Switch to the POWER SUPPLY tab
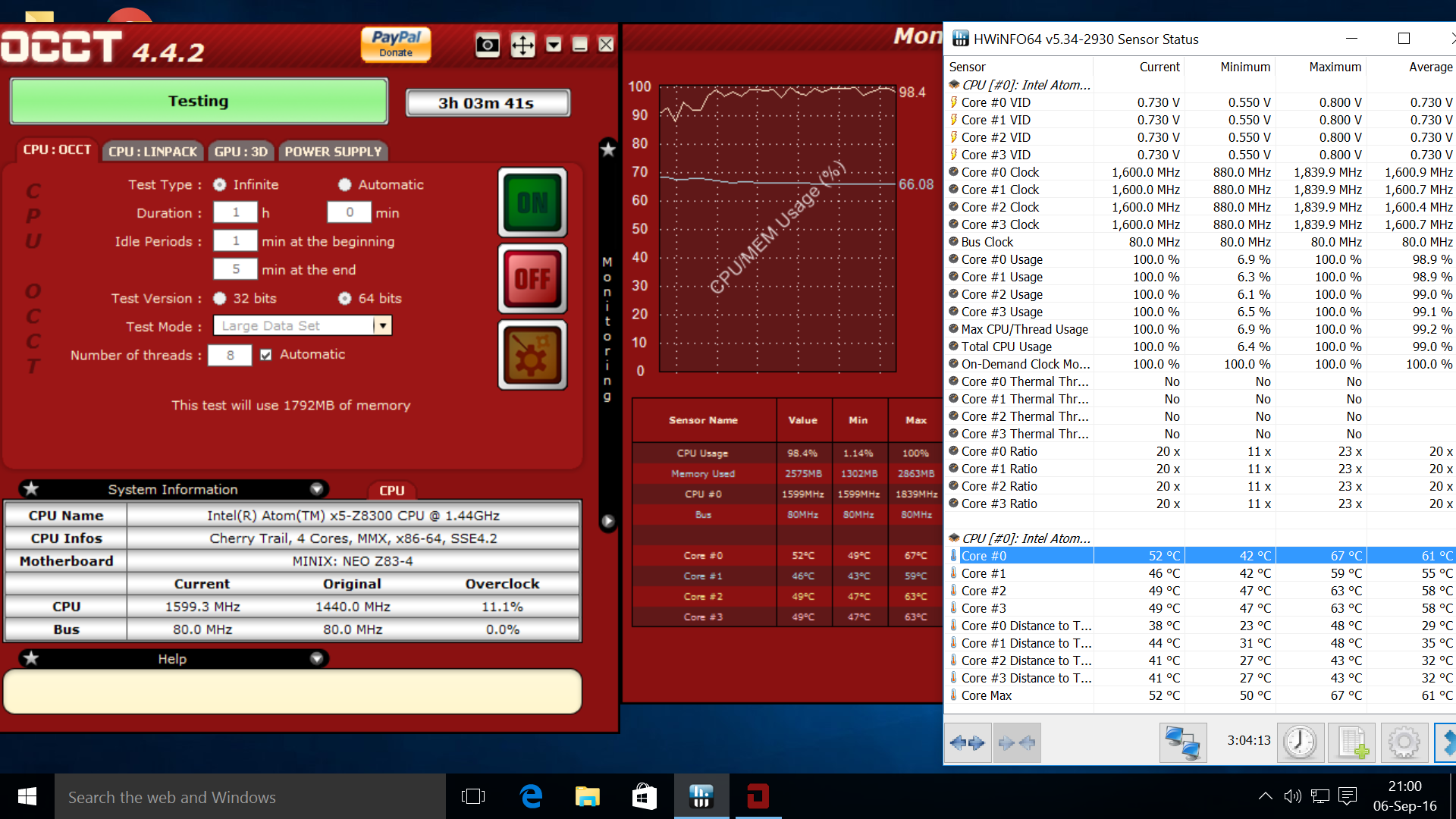 pyautogui.click(x=333, y=151)
